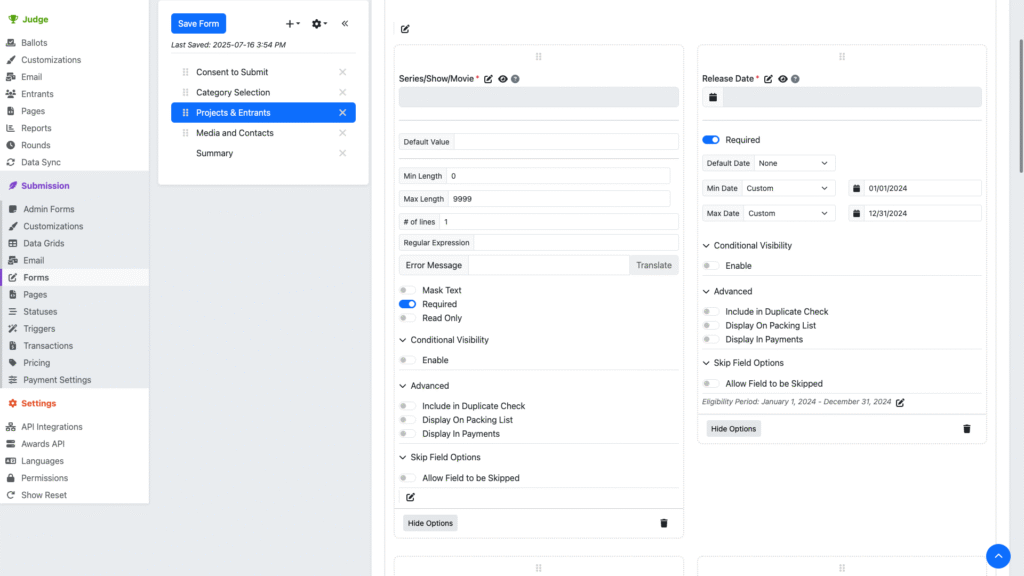Enable the Mask Text toggle
Screen dimensions: 1024x576
[407, 290]
